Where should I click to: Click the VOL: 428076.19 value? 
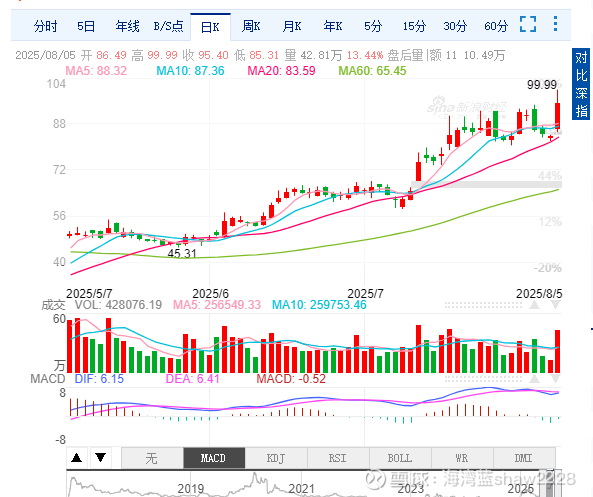click(x=118, y=305)
